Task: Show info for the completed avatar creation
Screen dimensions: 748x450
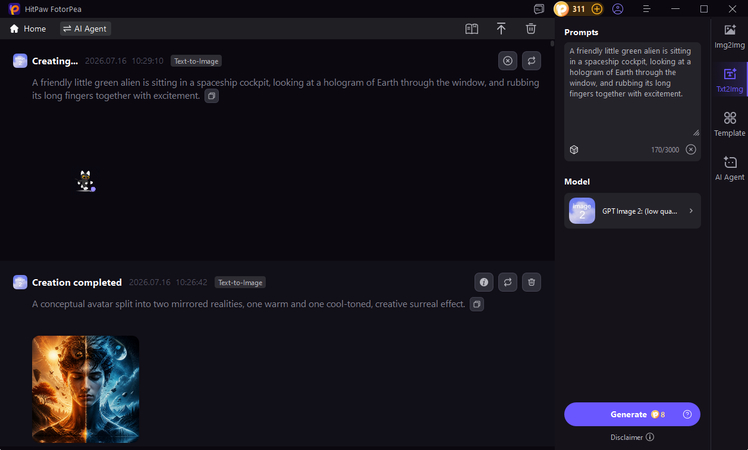Action: pos(484,283)
